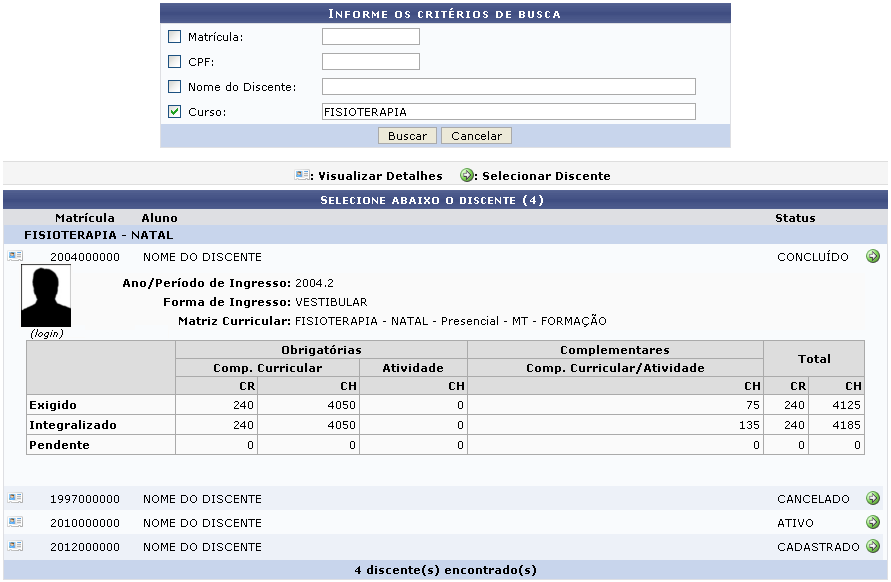Focus the Matrícula text field
This screenshot has width=891, height=582.
point(370,37)
